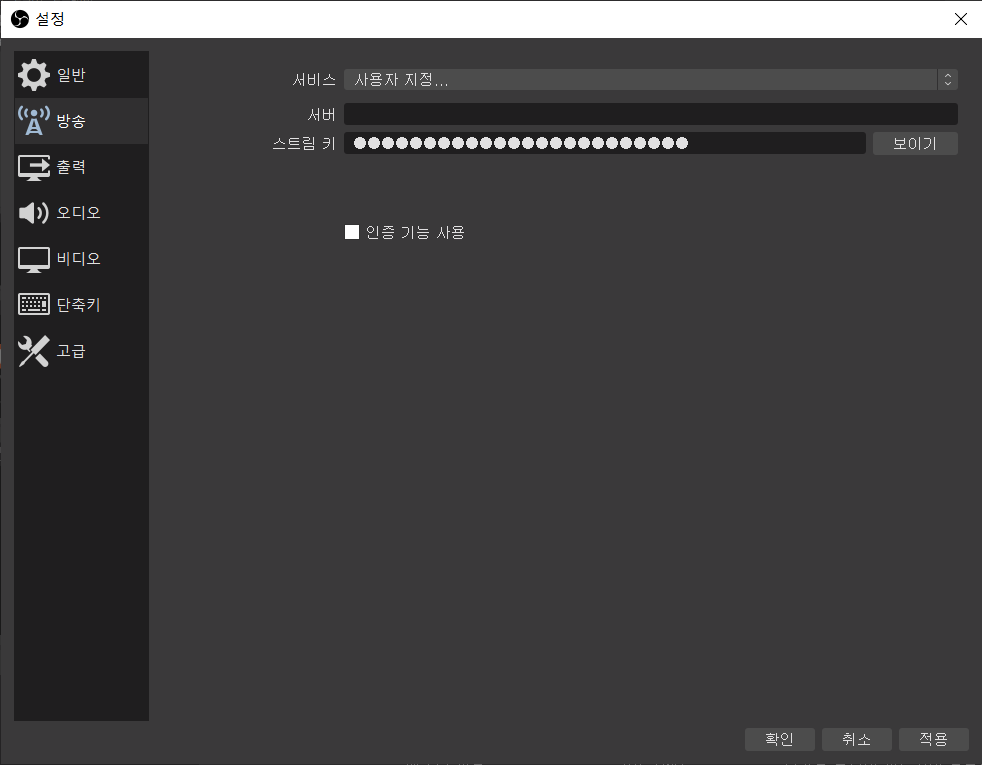This screenshot has height=765, width=982.
Task: Click the 취소 cancel button
Action: [x=857, y=739]
